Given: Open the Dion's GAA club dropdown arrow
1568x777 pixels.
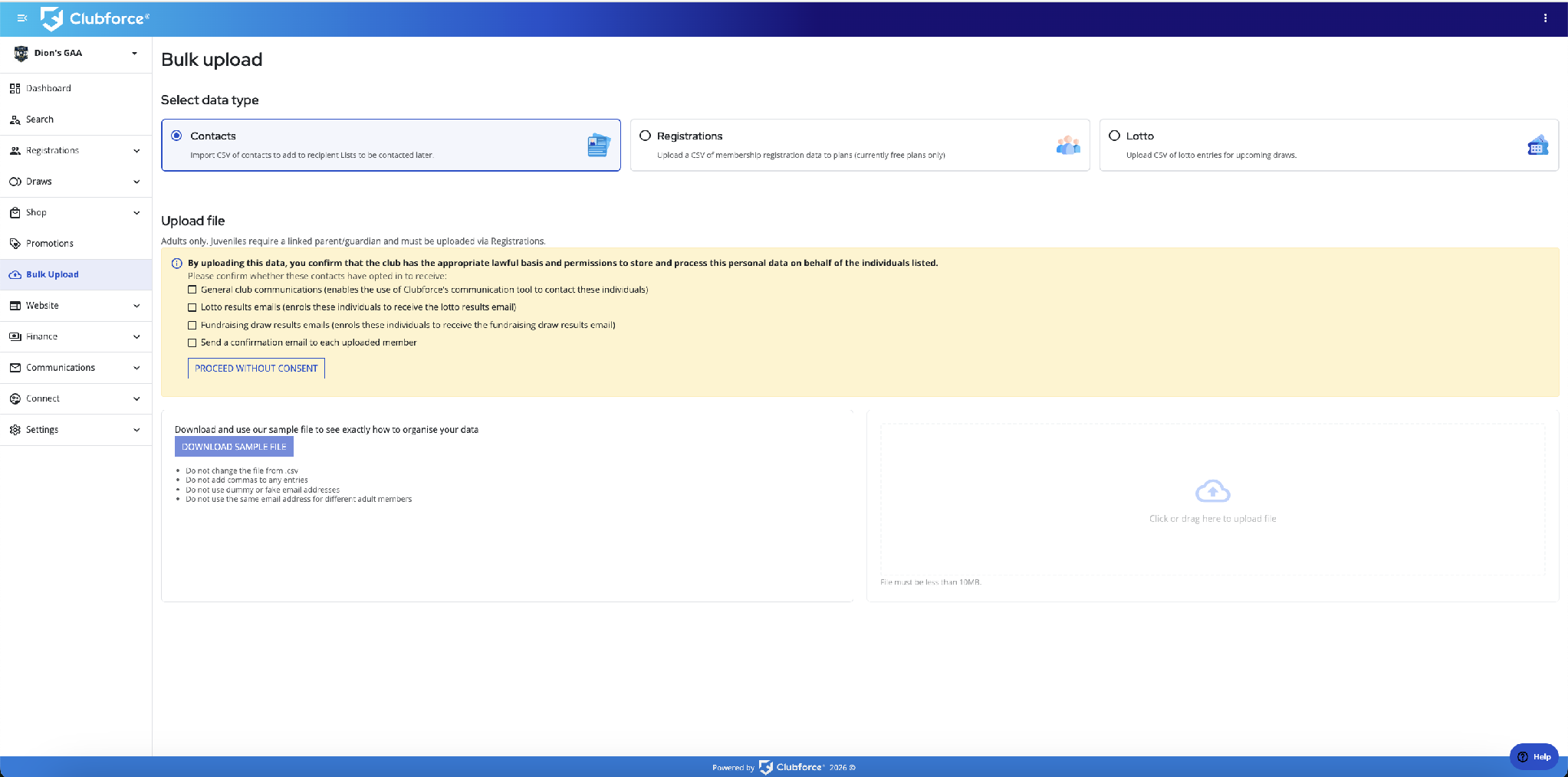Looking at the screenshot, I should click(135, 54).
